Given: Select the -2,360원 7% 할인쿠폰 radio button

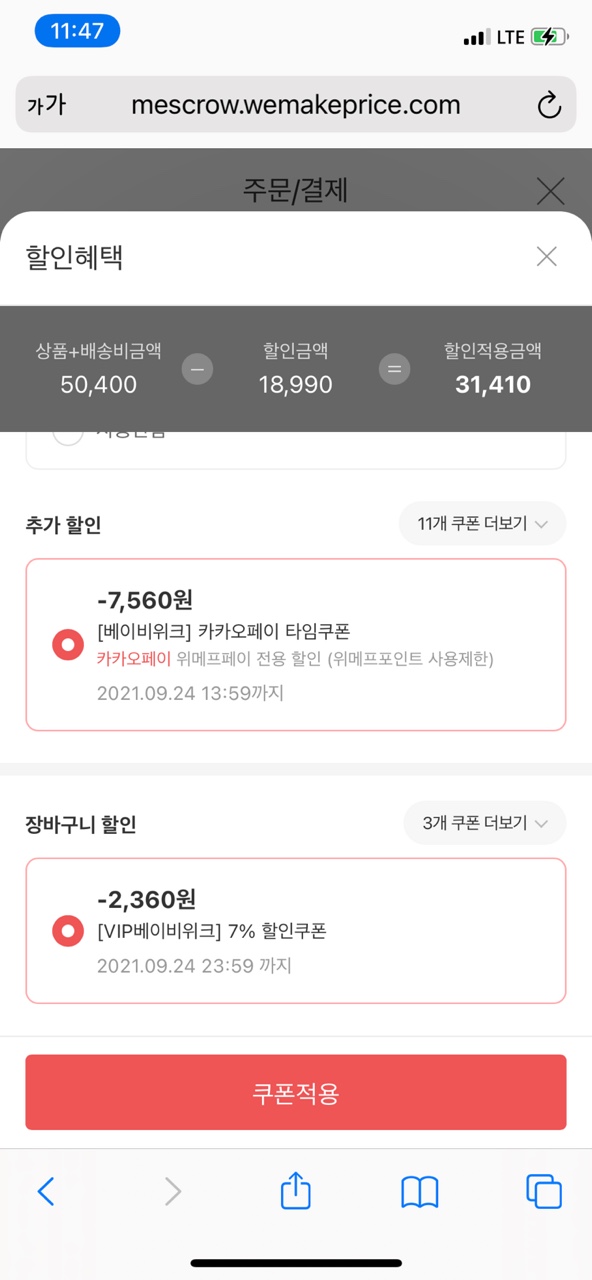Looking at the screenshot, I should point(68,932).
